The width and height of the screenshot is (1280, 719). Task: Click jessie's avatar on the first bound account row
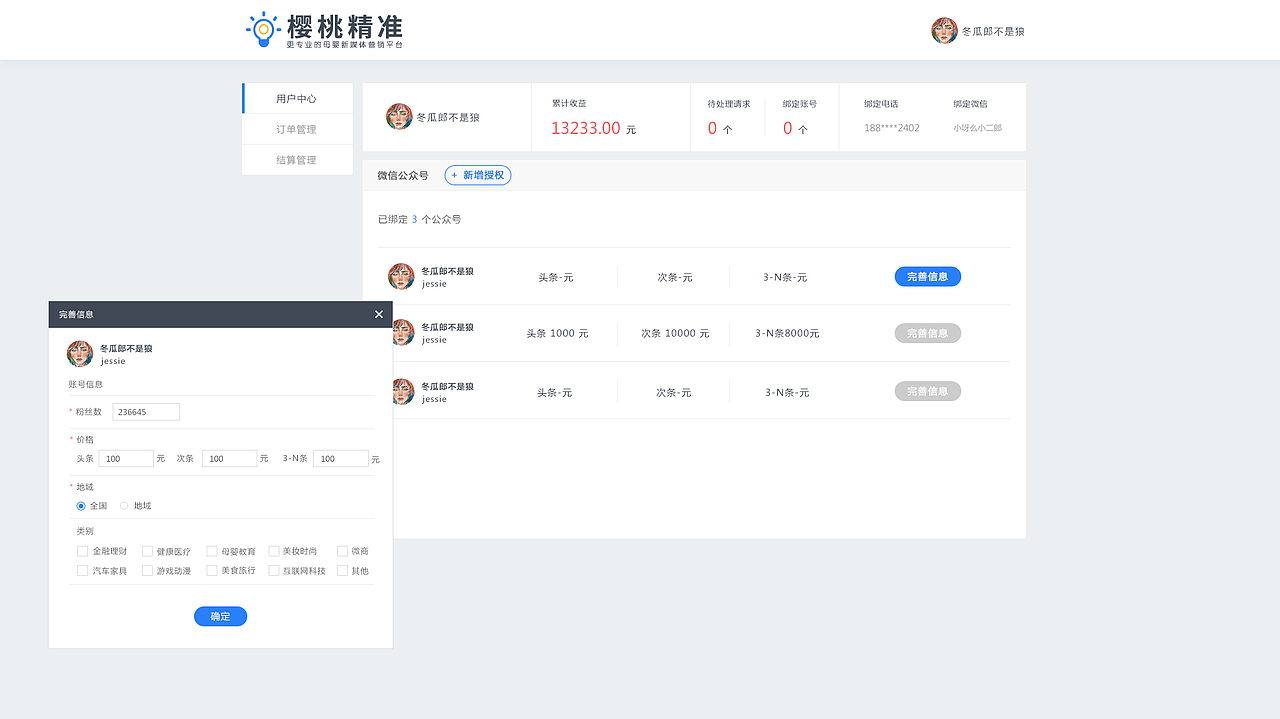(401, 276)
